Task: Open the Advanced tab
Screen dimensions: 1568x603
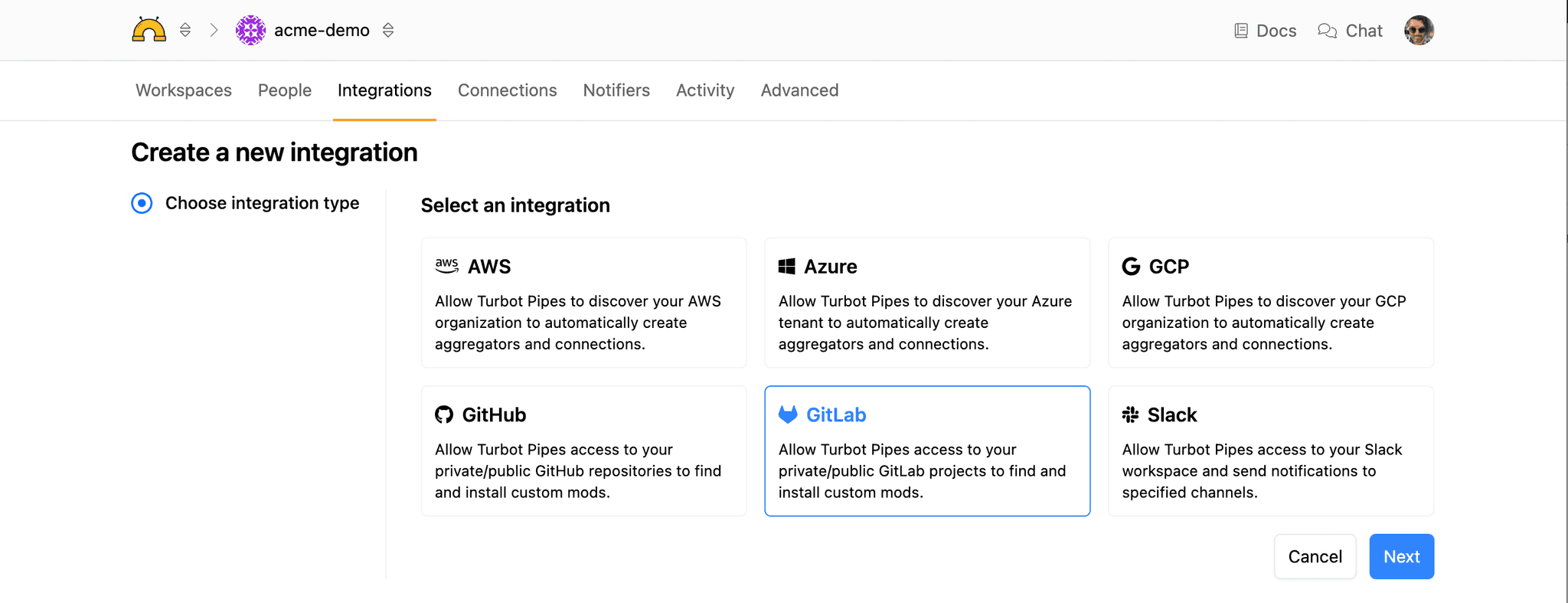Action: coord(799,90)
